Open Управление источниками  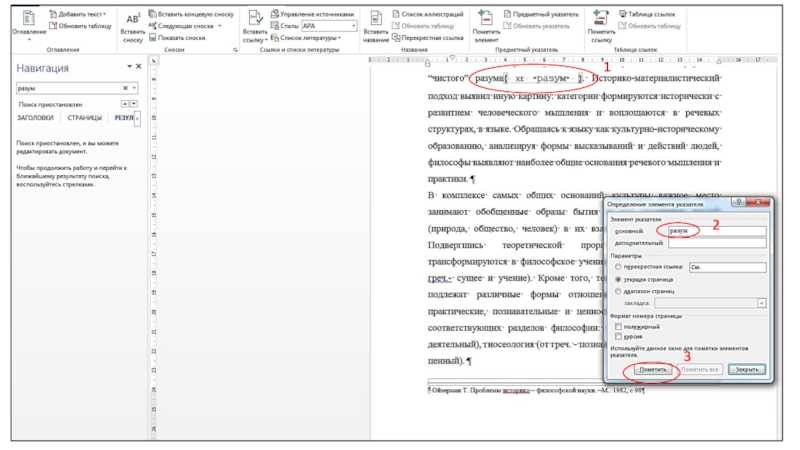274,15
